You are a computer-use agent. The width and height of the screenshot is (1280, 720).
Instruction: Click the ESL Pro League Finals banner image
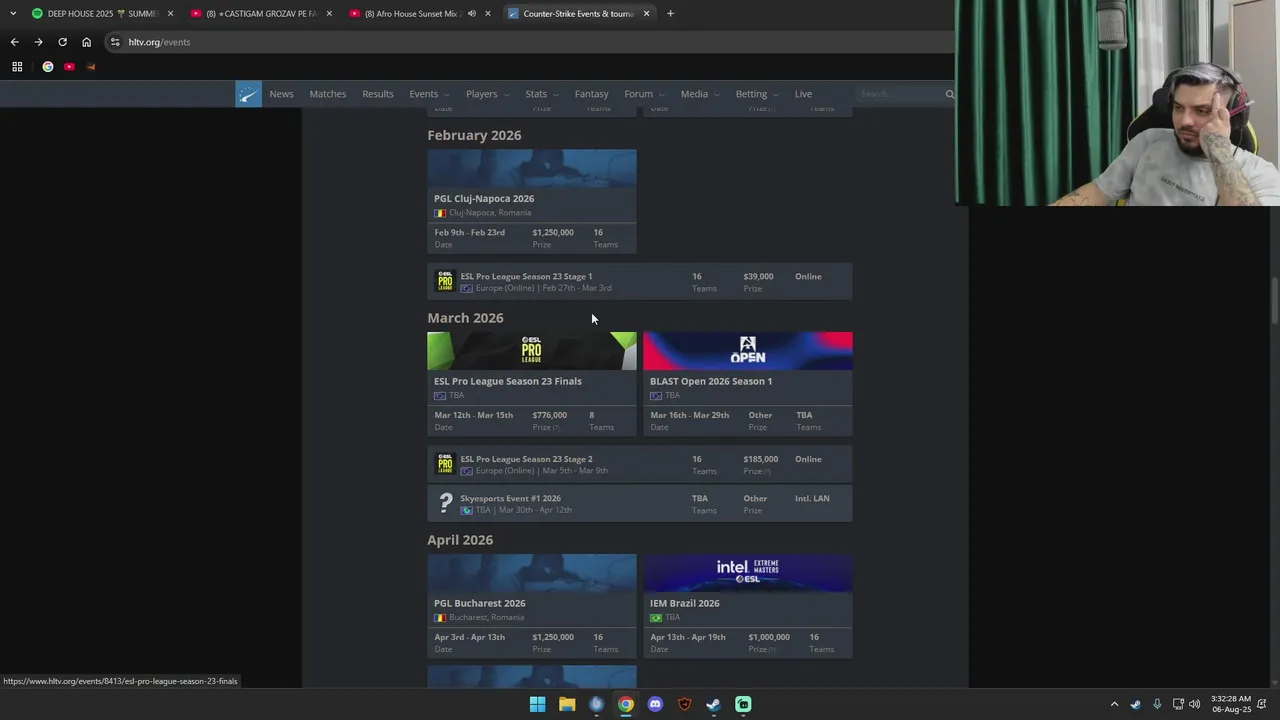click(x=532, y=351)
